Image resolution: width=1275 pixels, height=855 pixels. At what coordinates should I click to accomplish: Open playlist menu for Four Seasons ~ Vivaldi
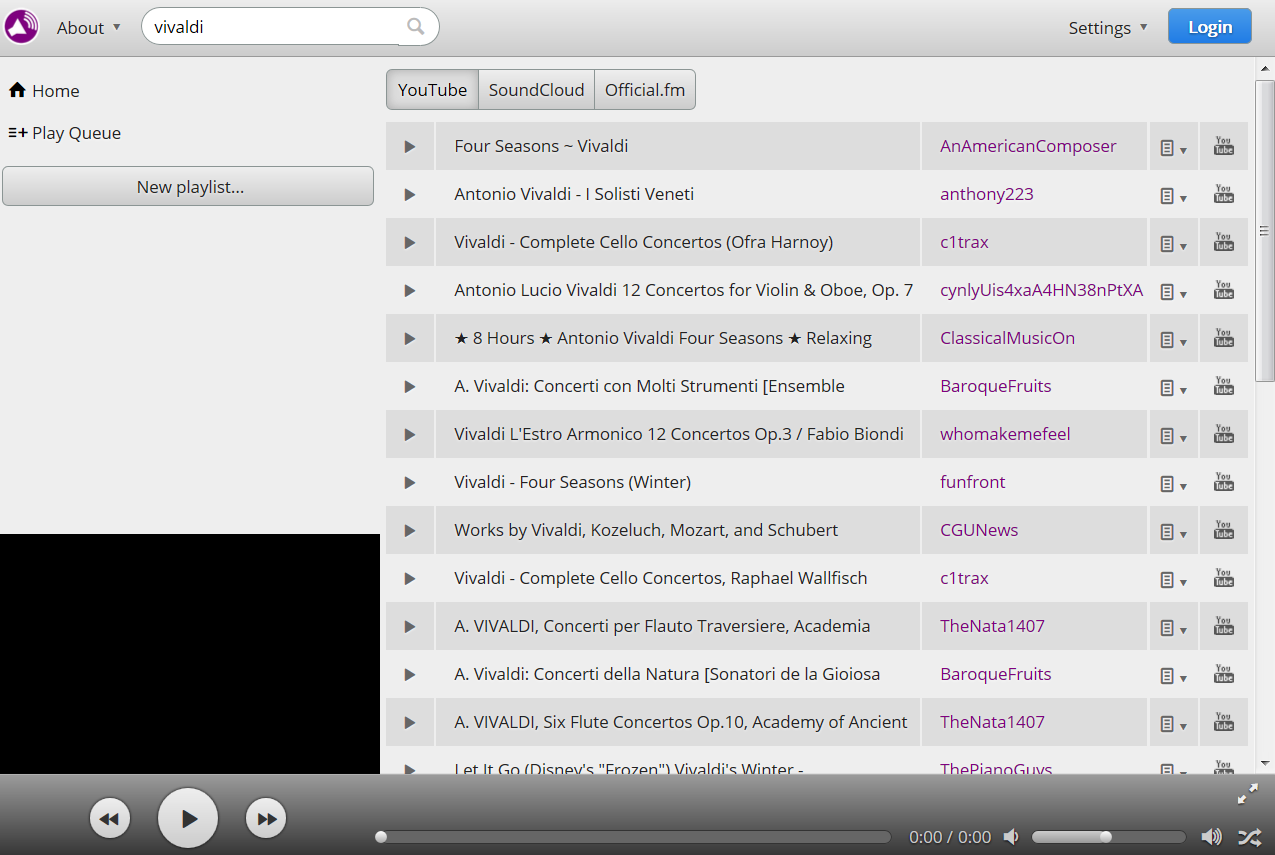coord(1173,147)
